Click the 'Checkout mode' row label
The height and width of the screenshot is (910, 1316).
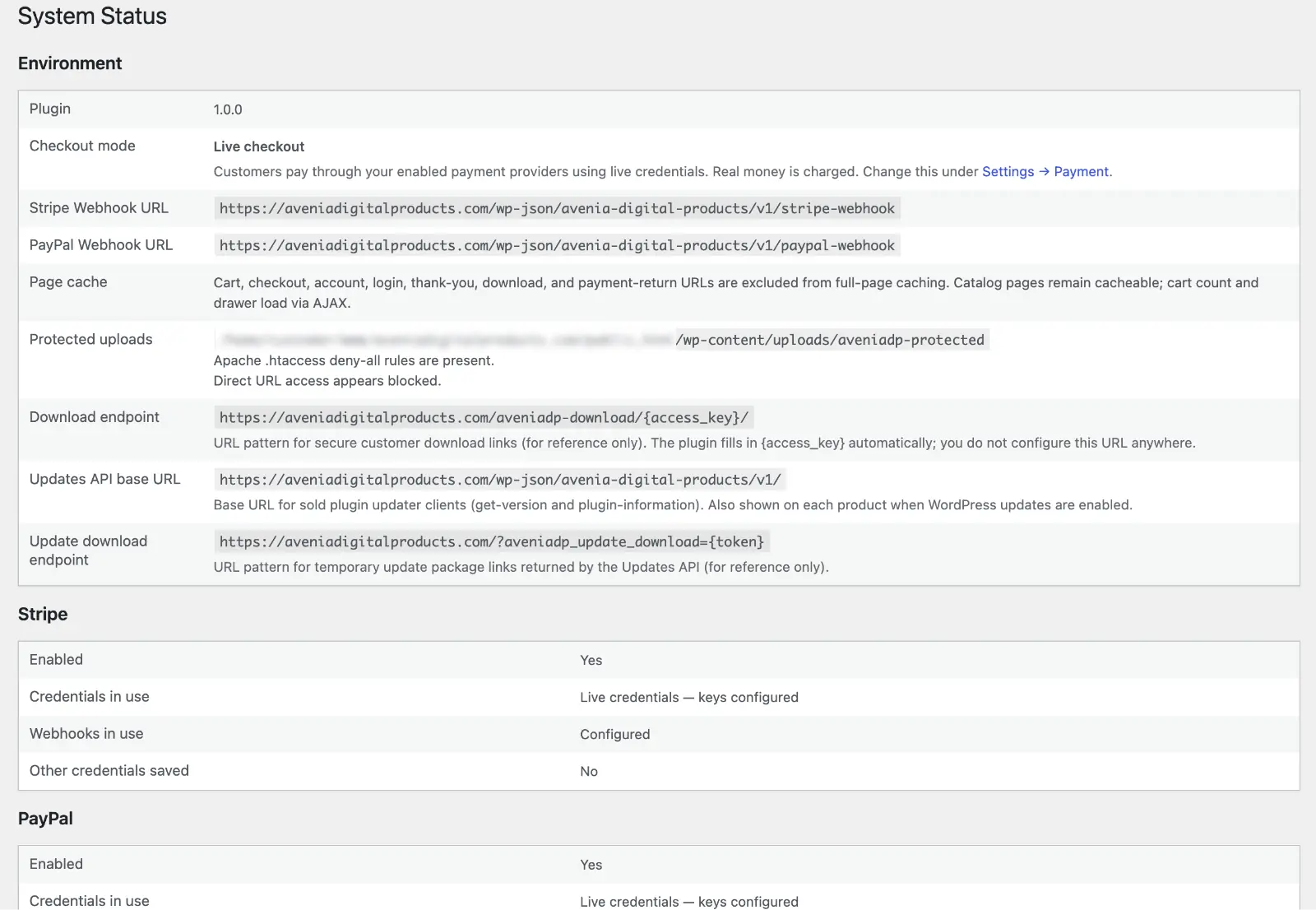point(82,146)
